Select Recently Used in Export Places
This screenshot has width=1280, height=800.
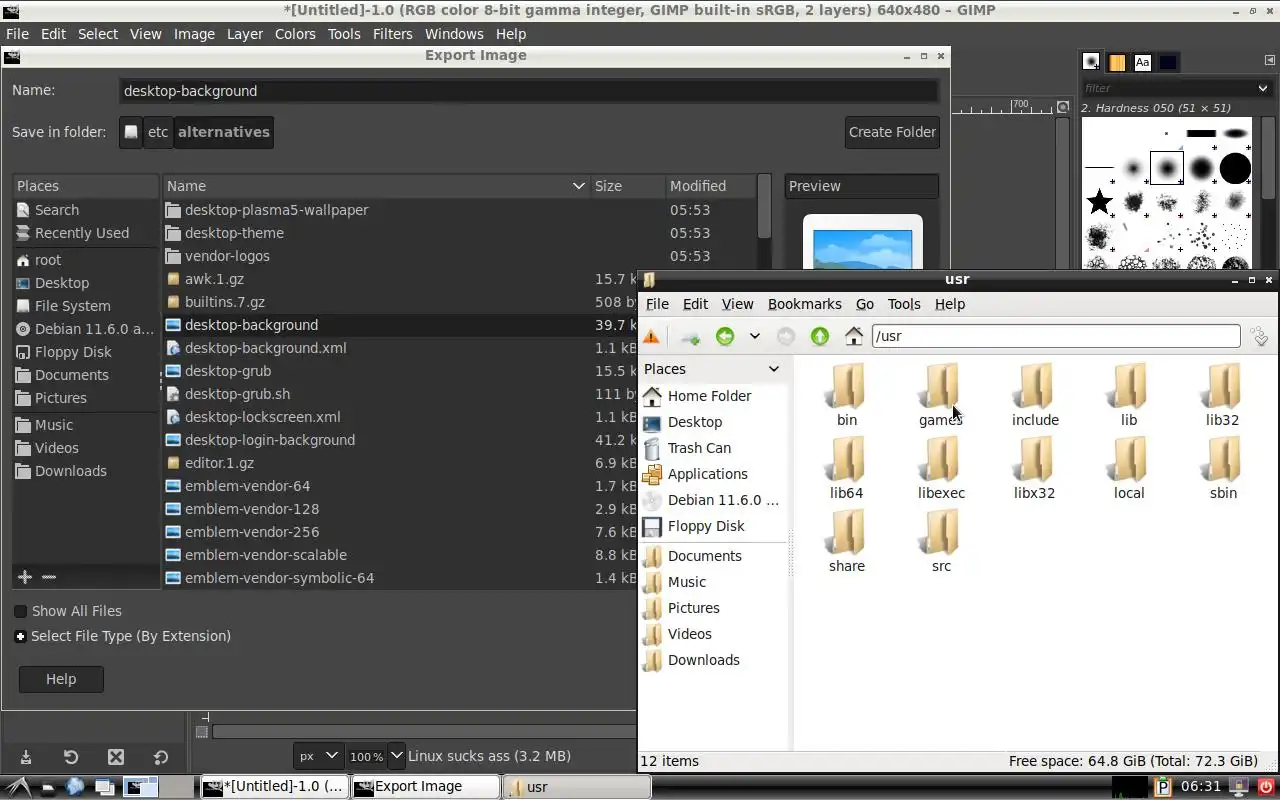coord(82,233)
